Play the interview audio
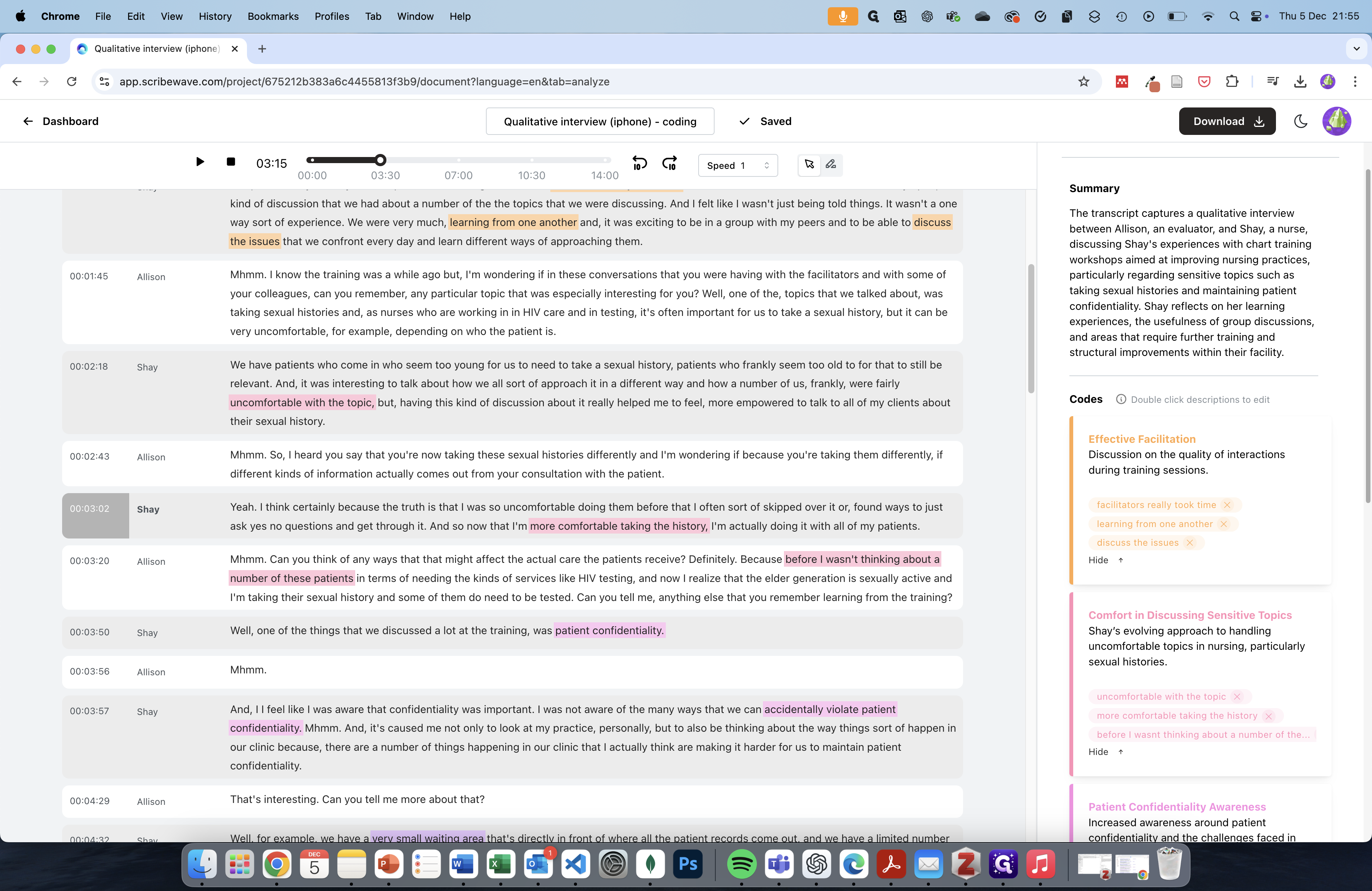The image size is (1372, 891). pyautogui.click(x=199, y=162)
